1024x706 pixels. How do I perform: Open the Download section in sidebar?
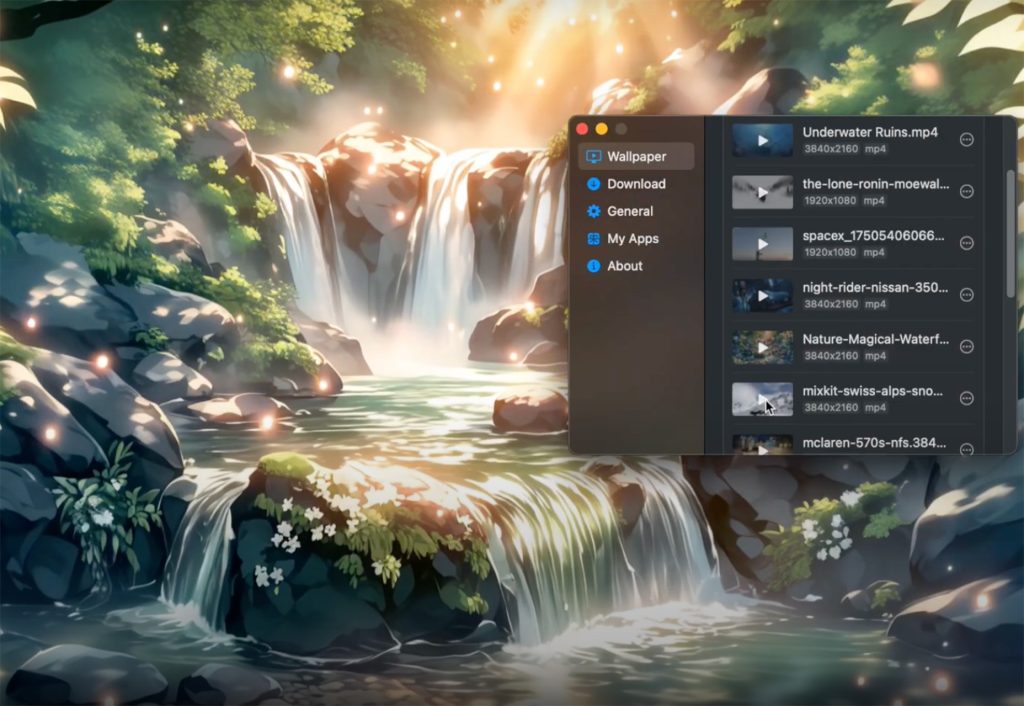click(x=635, y=184)
